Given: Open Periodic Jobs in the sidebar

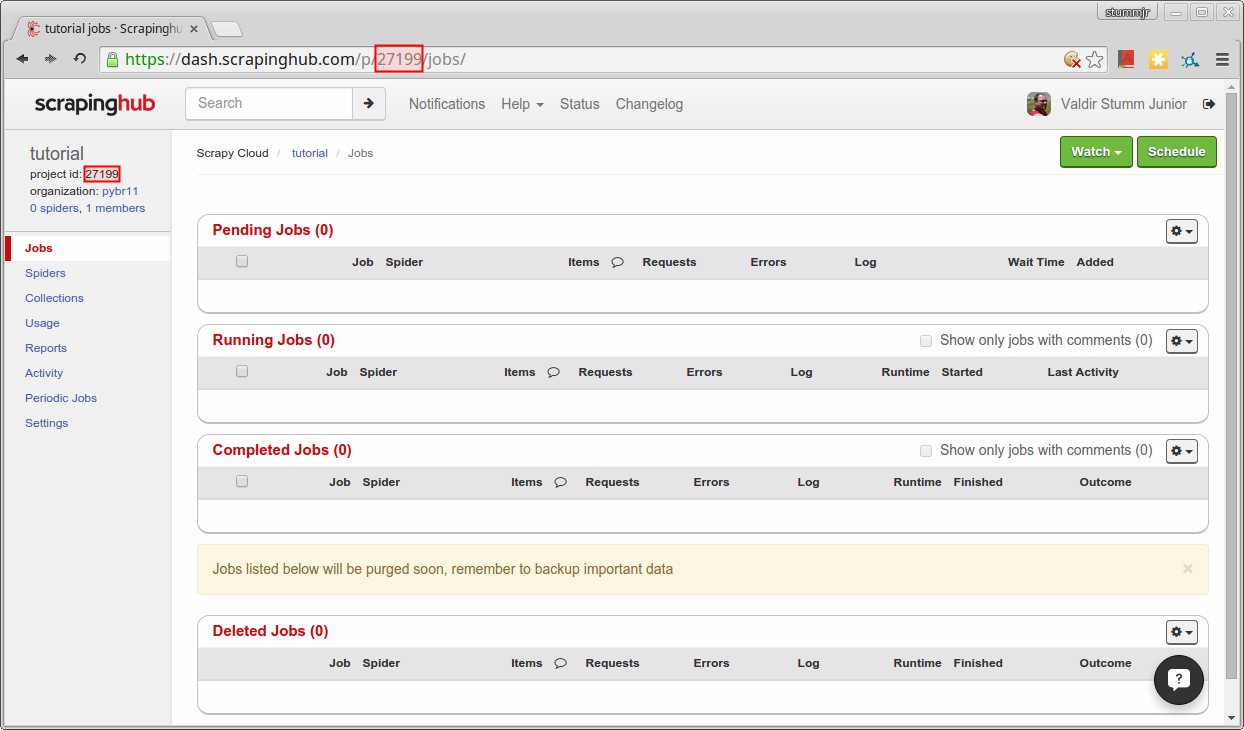Looking at the screenshot, I should 61,398.
